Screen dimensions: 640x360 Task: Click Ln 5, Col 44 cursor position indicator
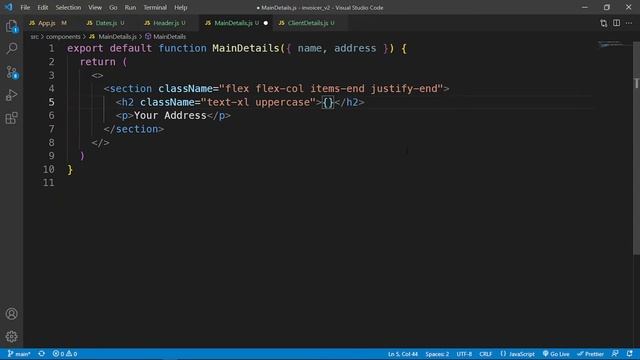click(403, 354)
